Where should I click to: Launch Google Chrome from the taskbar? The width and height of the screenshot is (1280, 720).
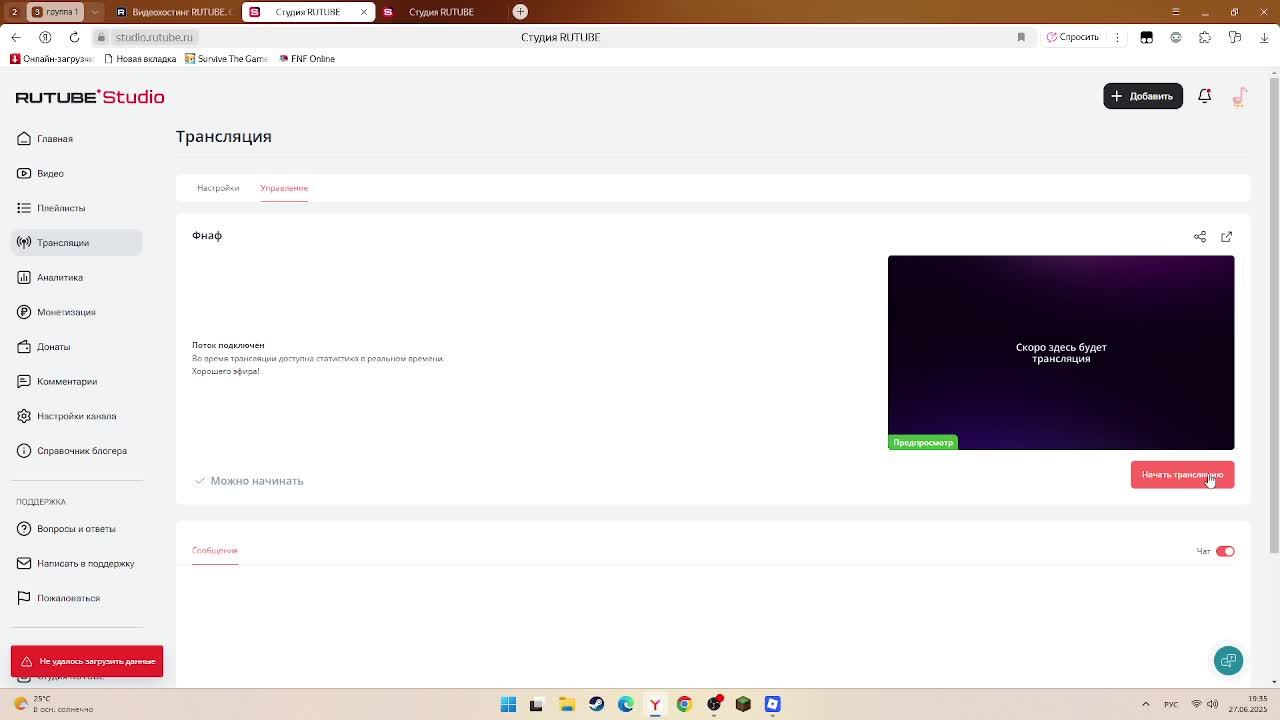[684, 704]
